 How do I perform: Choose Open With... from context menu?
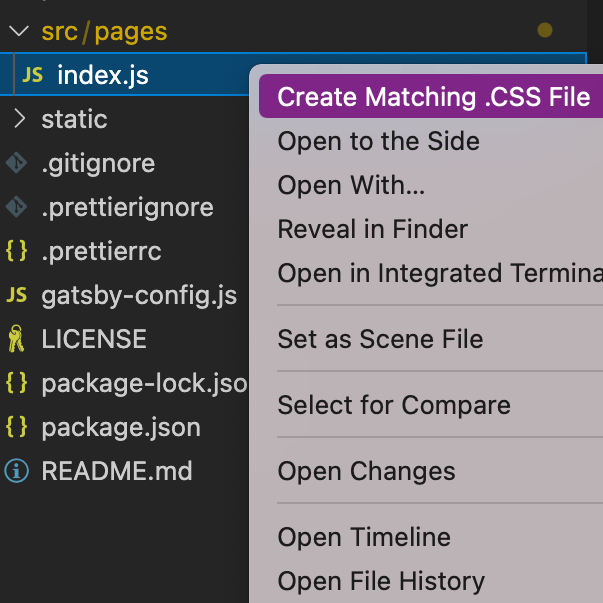pyautogui.click(x=351, y=185)
